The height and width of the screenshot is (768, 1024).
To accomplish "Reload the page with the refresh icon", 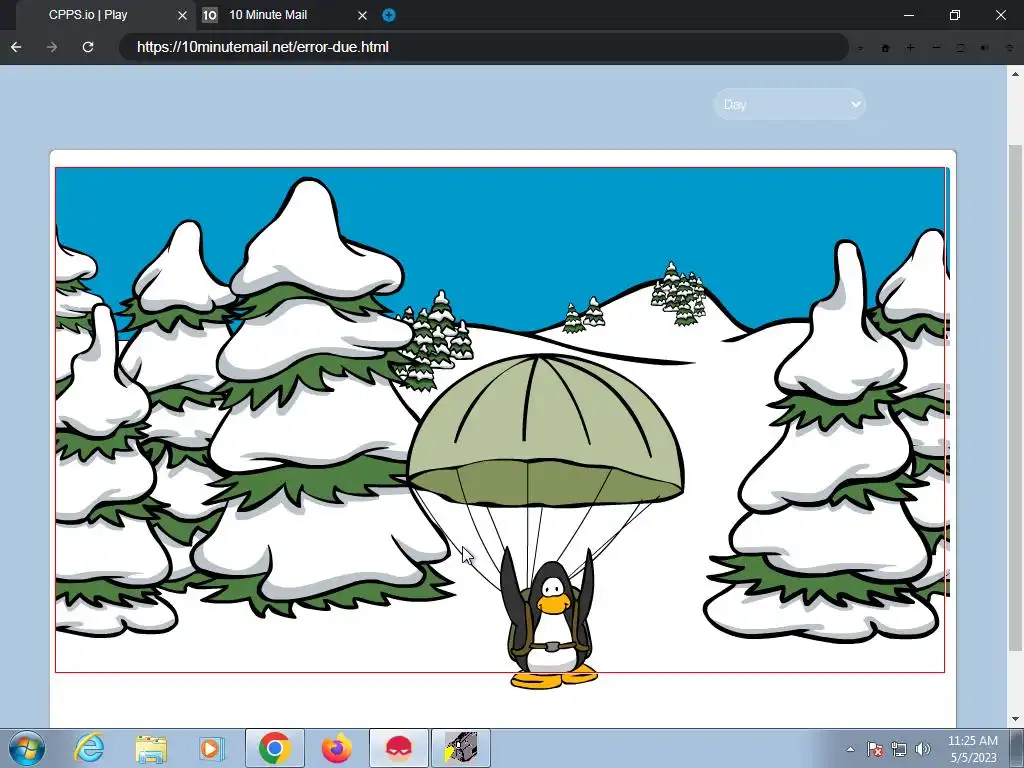I will pos(88,47).
